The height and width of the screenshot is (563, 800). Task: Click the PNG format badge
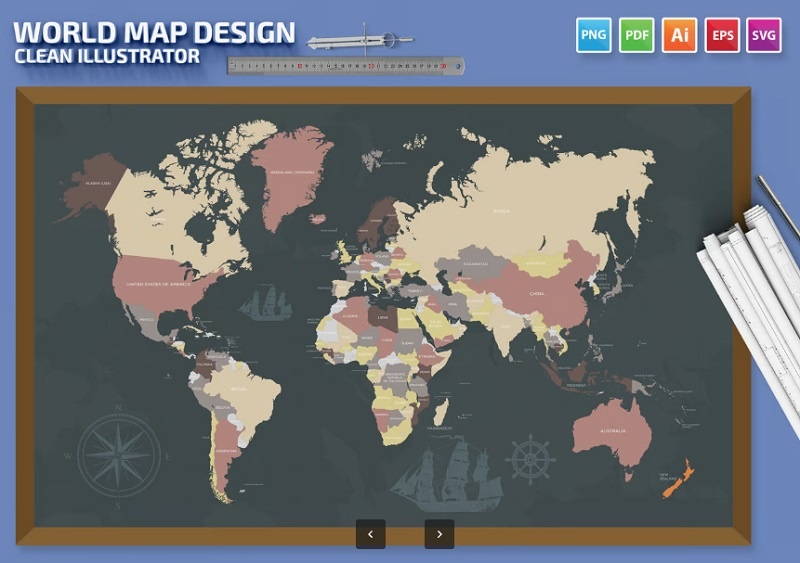coord(594,35)
